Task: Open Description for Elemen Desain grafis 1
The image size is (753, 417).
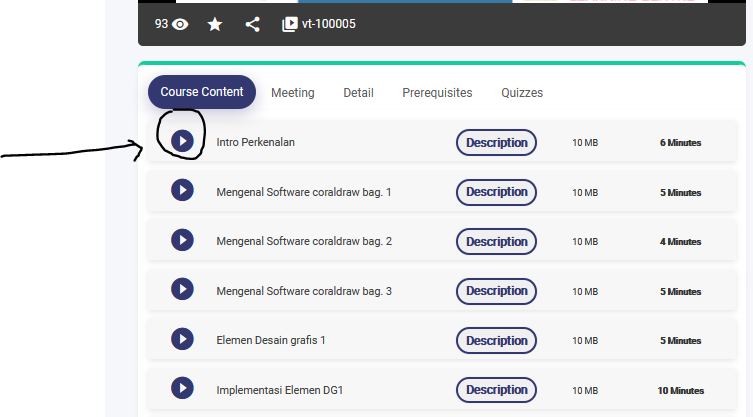Action: 496,340
